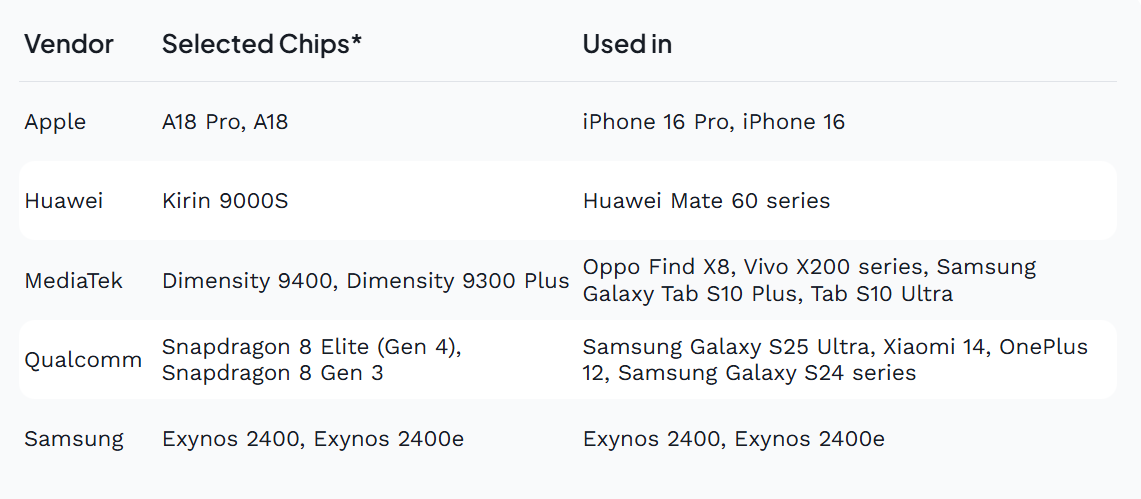The width and height of the screenshot is (1141, 499).
Task: Click the iPhone 16 Pro devices cell
Action: click(x=714, y=122)
